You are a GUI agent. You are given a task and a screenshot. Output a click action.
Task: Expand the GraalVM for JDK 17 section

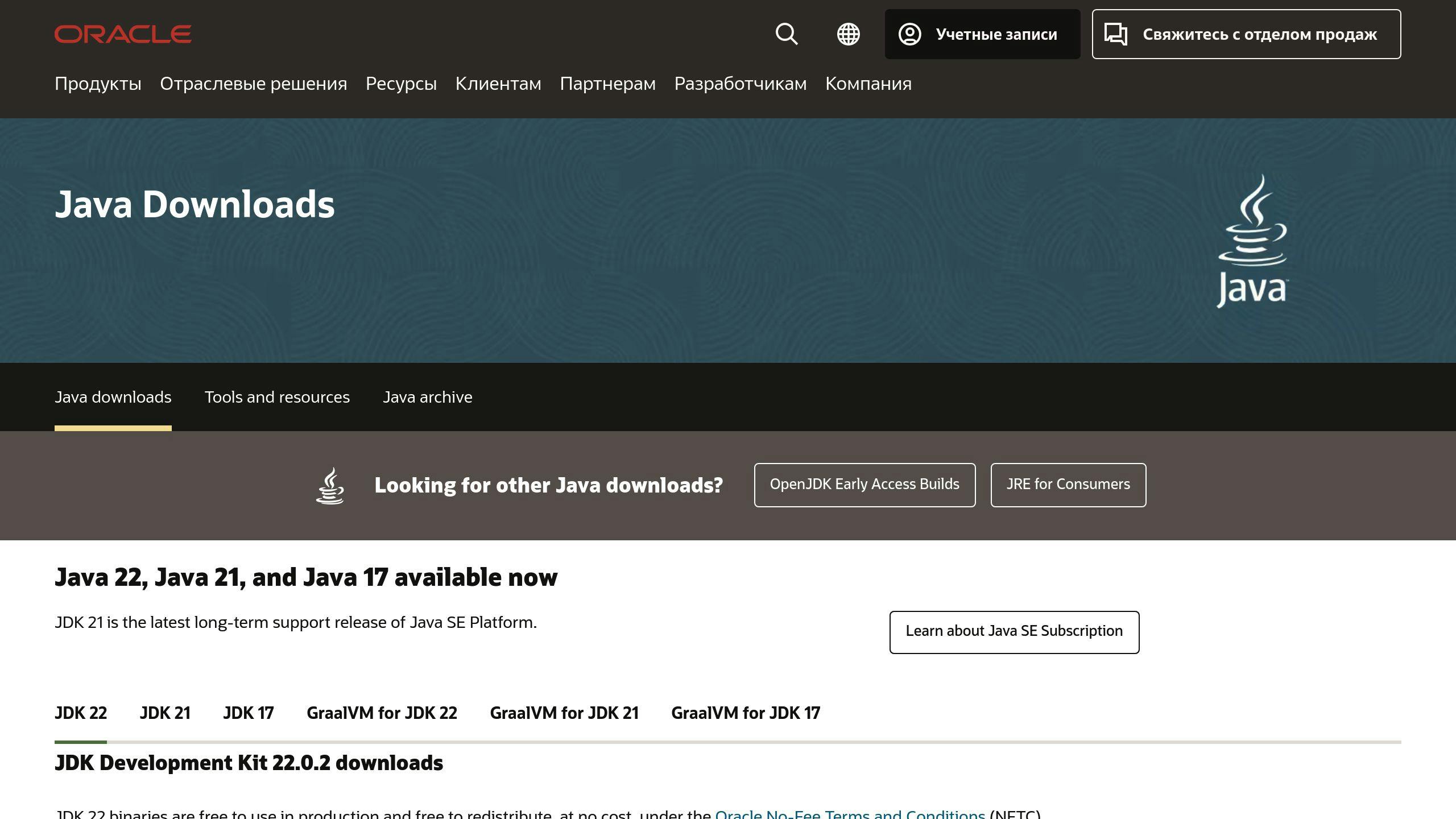[x=745, y=712]
